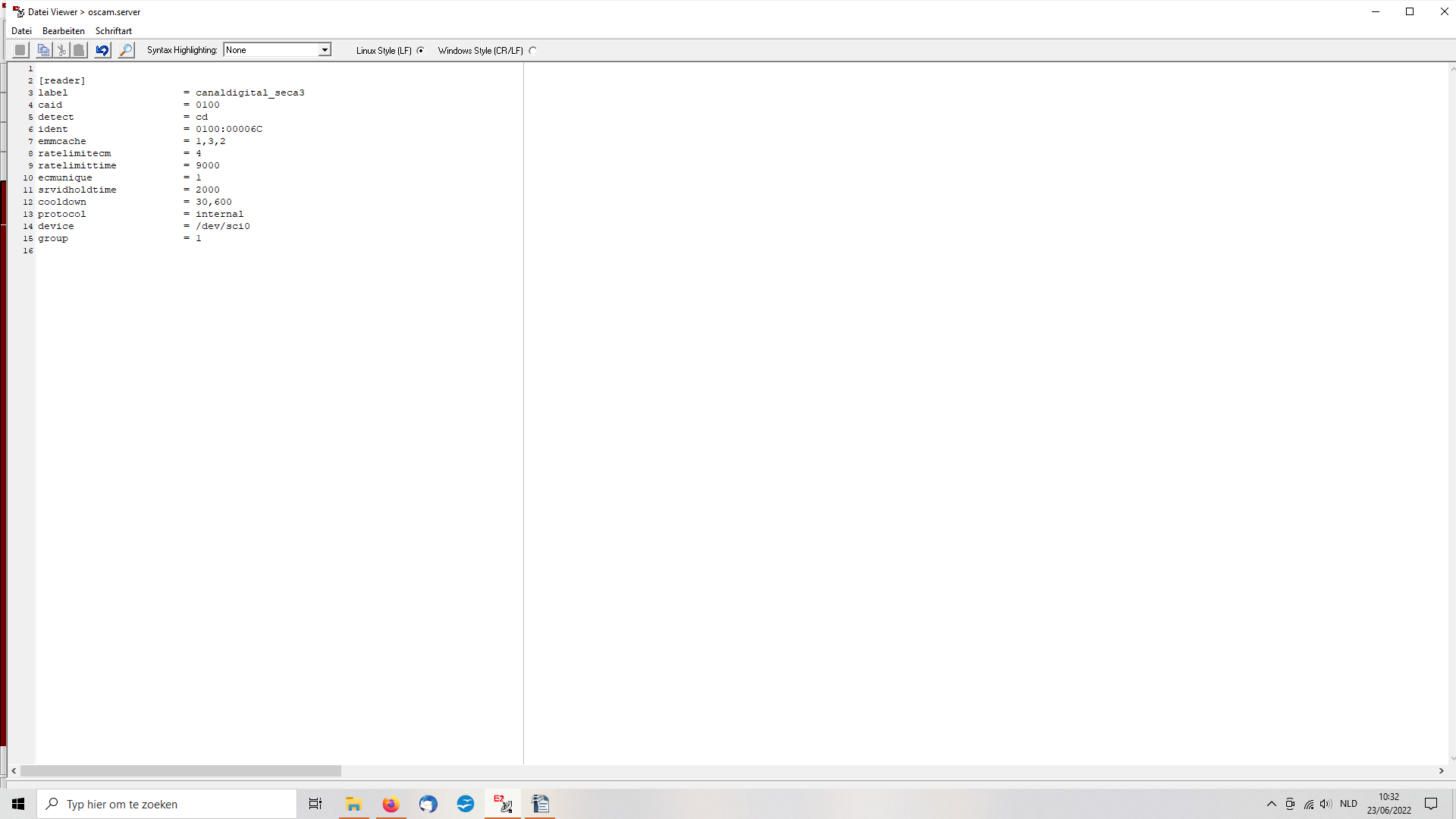Click the scroll right arrow
Screen dimensions: 1456x819
pos(1442,770)
